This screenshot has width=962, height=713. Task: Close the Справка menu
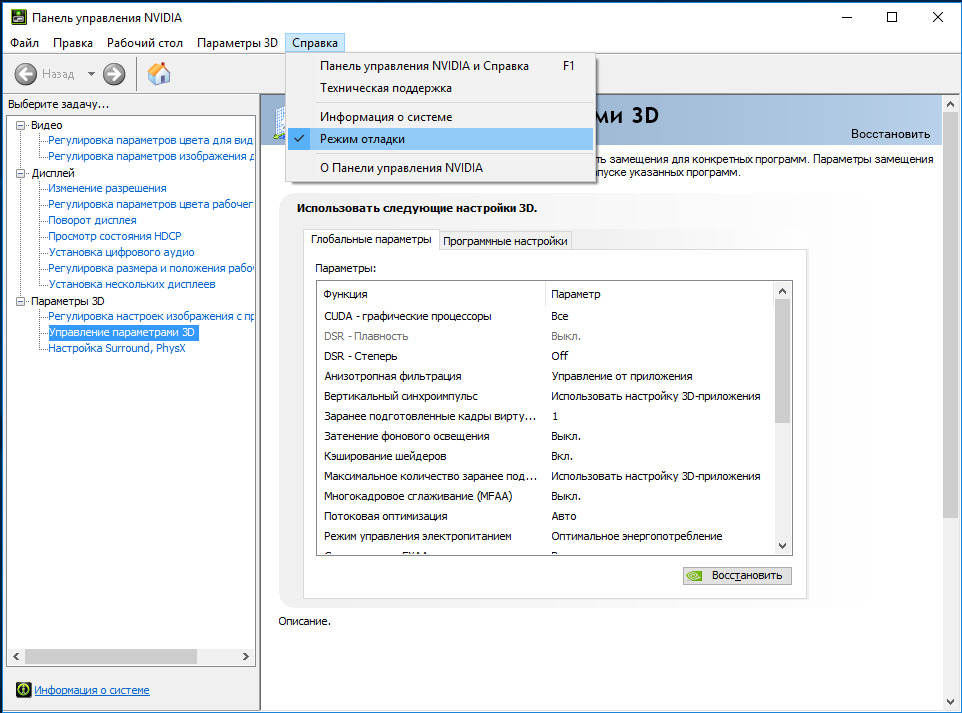coord(315,43)
